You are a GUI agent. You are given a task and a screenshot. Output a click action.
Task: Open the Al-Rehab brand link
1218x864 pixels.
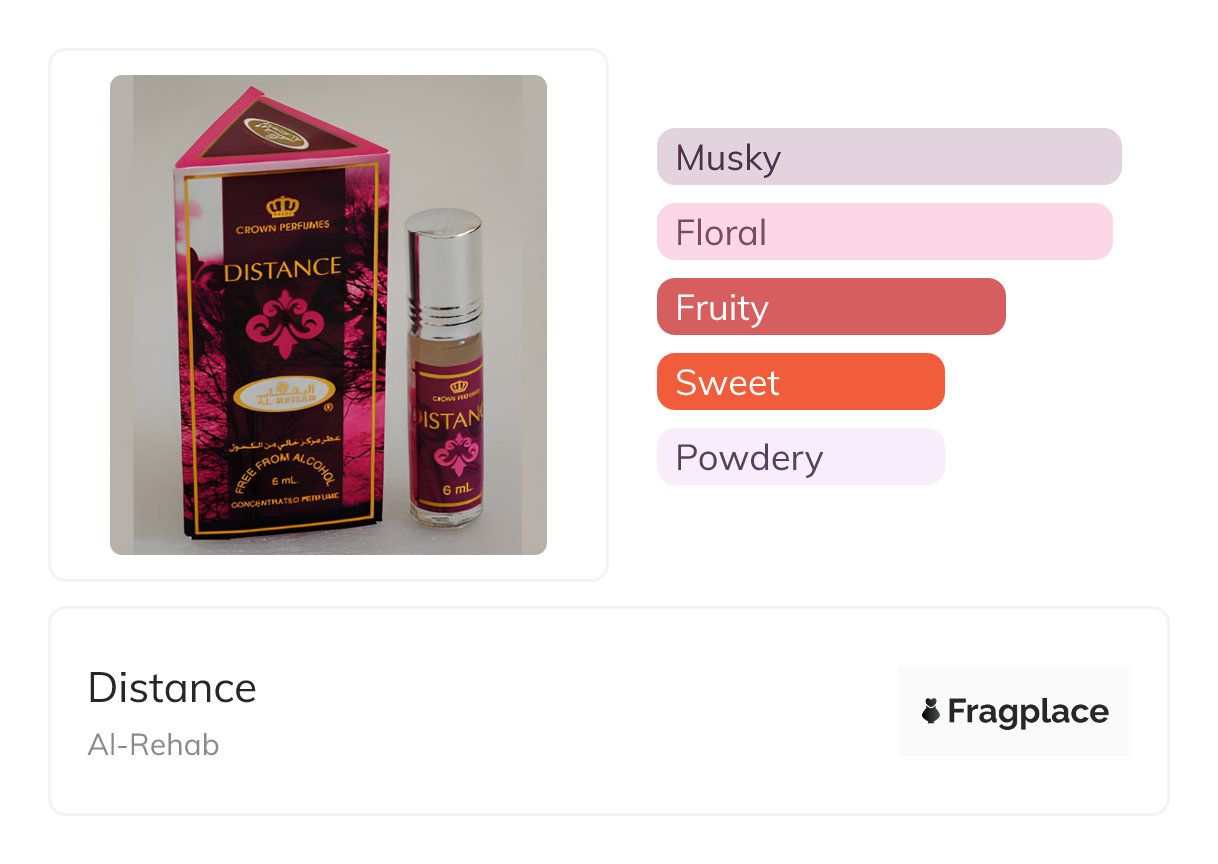pyautogui.click(x=153, y=745)
